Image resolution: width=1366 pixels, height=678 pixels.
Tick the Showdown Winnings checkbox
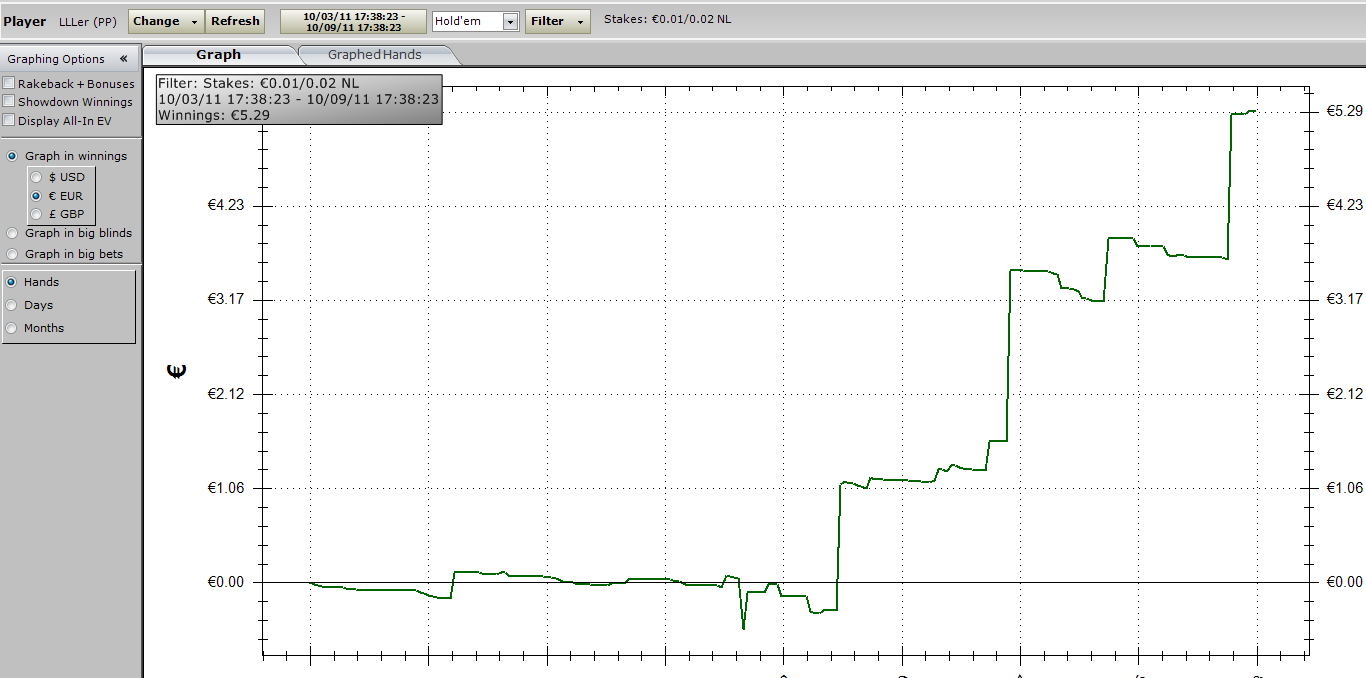coord(9,102)
